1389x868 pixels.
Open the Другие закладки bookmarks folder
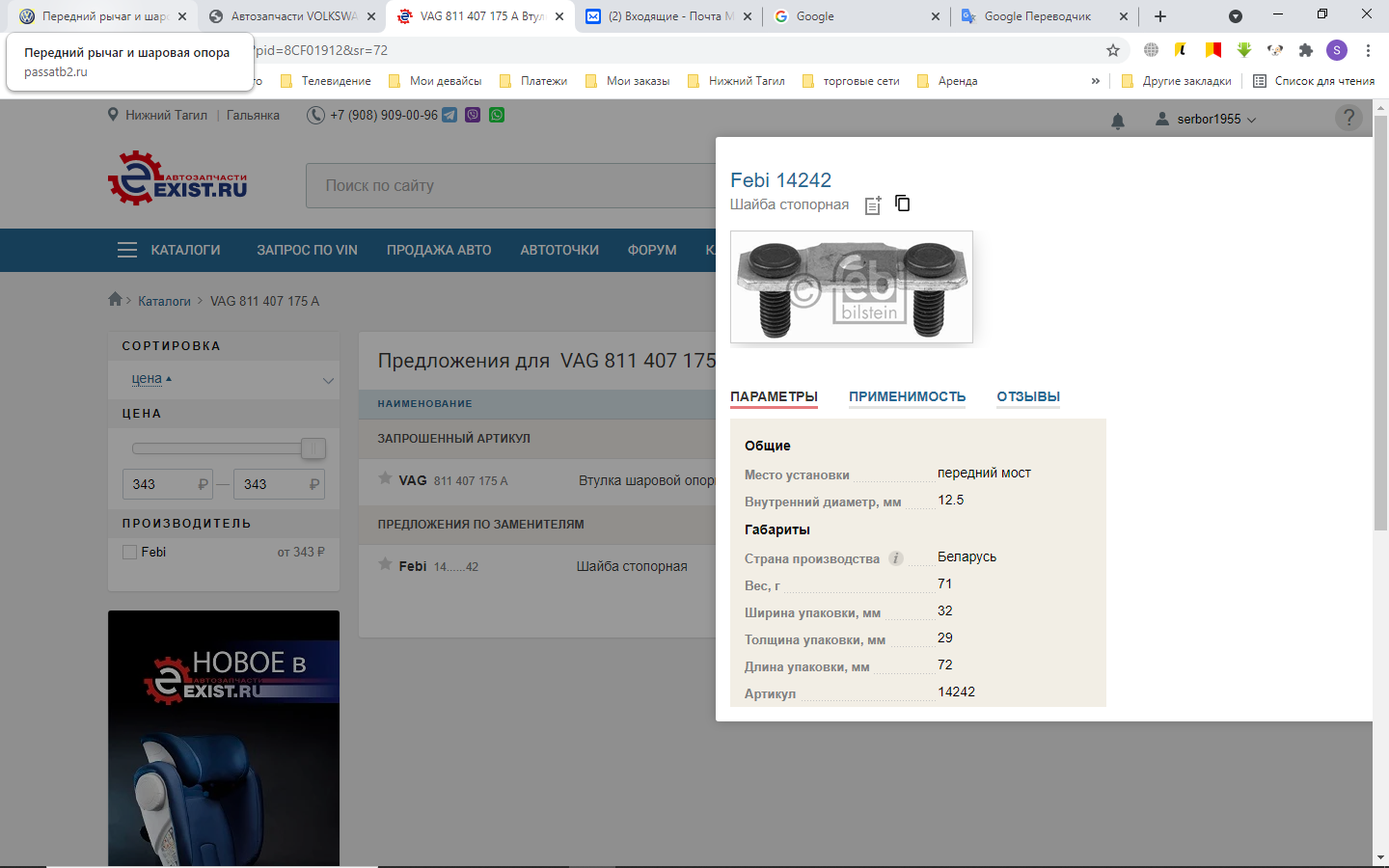1177,81
